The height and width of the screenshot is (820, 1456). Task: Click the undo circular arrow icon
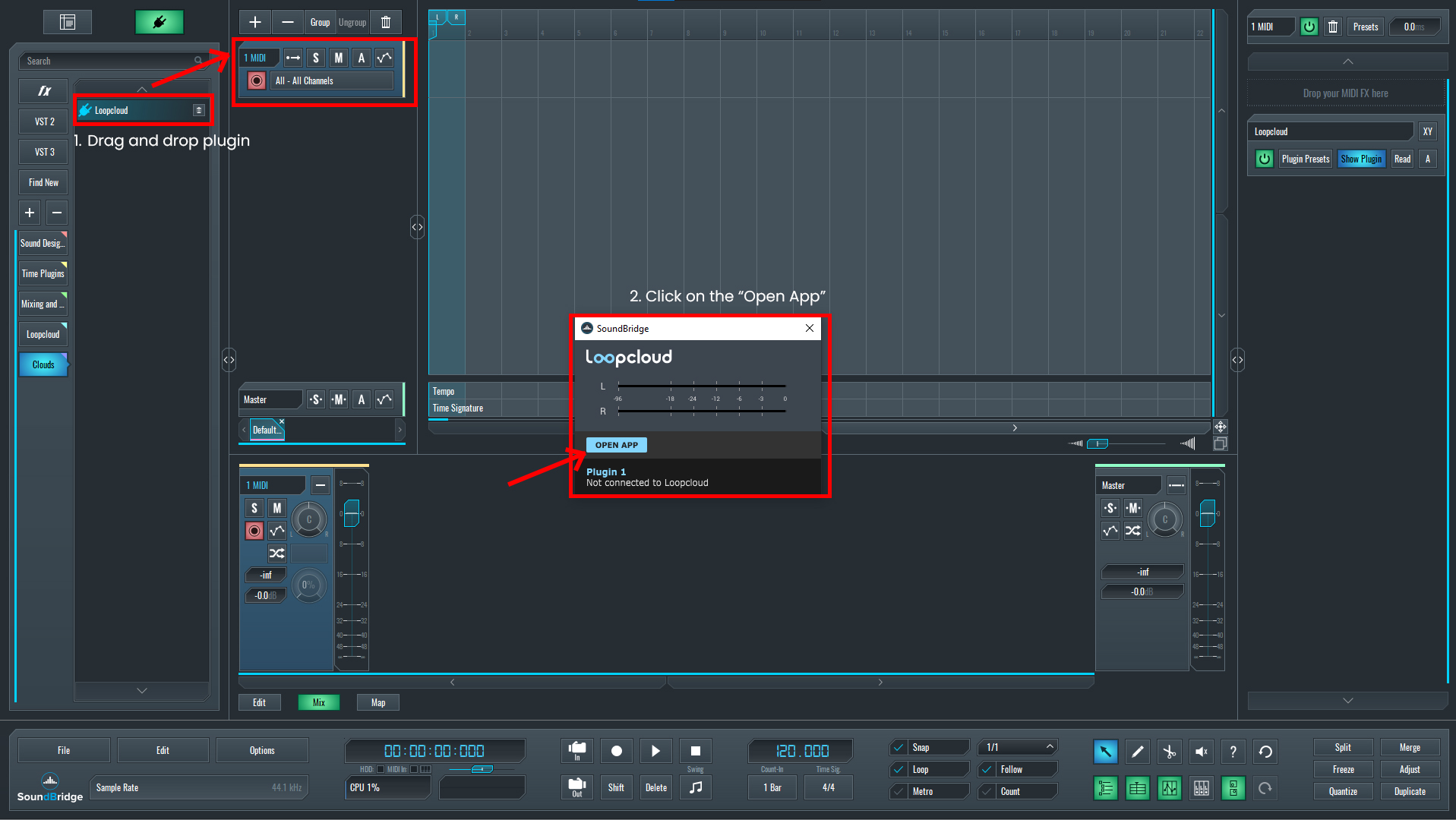1265,752
